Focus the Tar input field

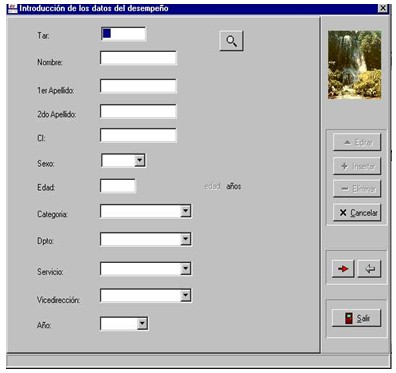123,34
